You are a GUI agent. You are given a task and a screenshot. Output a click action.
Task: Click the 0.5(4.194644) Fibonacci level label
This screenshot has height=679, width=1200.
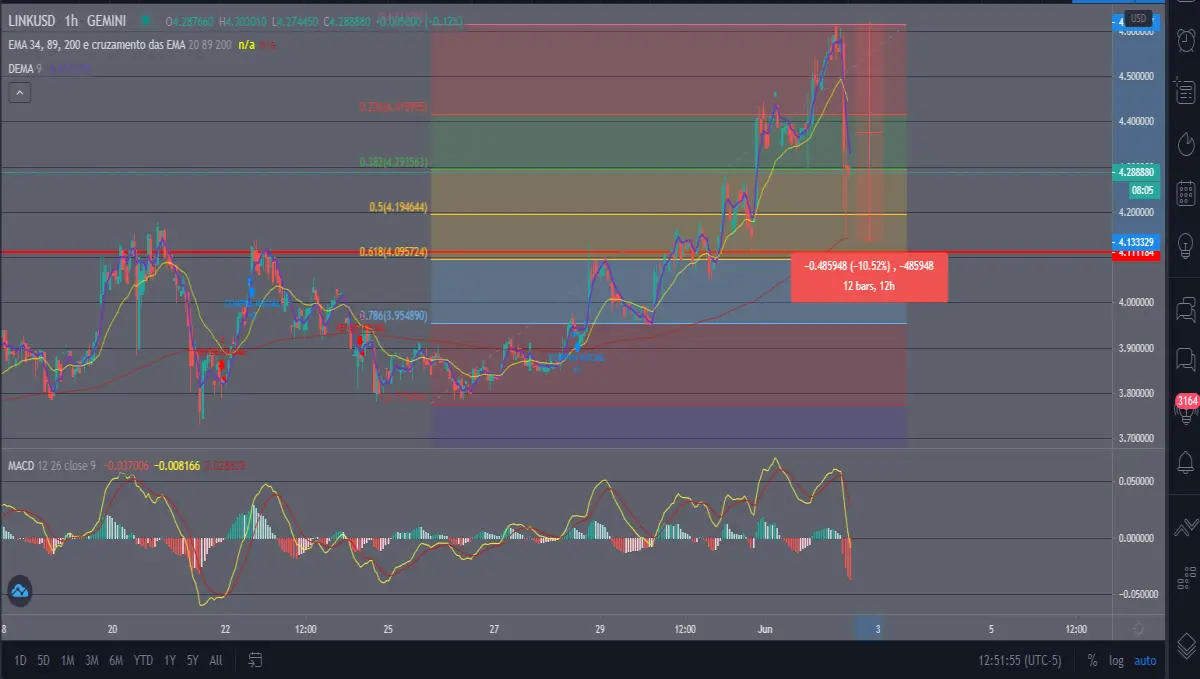(398, 208)
